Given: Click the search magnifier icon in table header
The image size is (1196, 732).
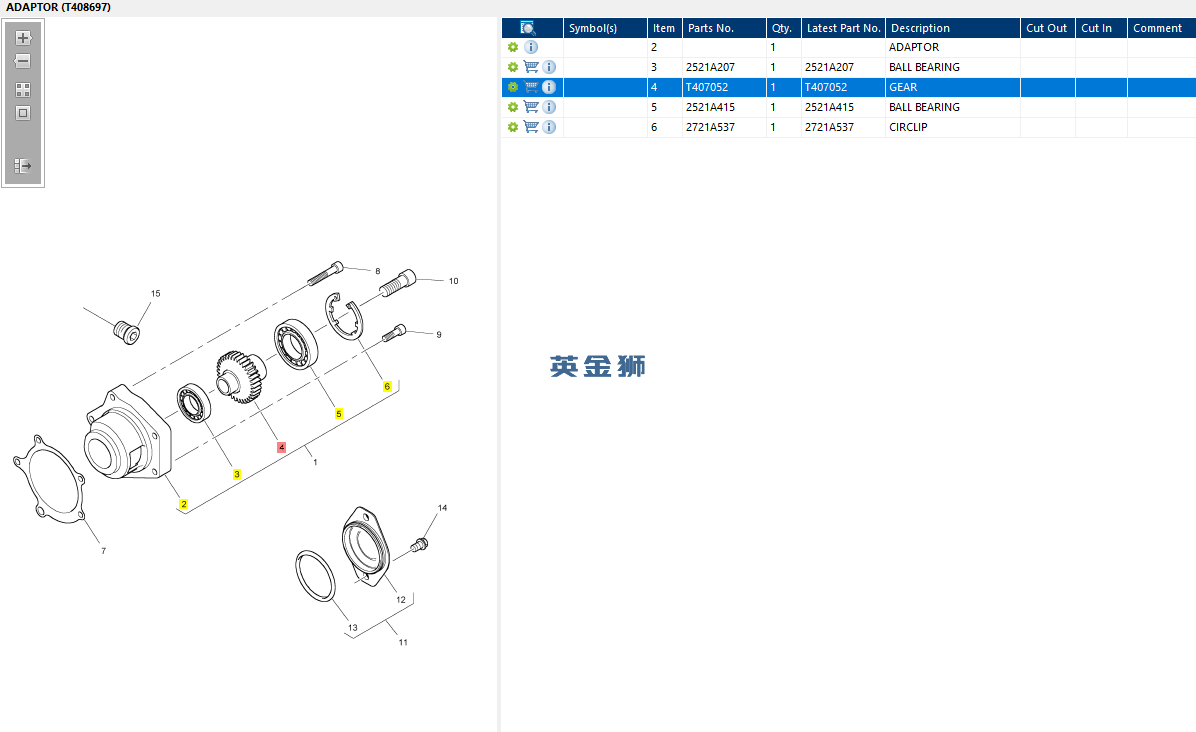Looking at the screenshot, I should (528, 28).
